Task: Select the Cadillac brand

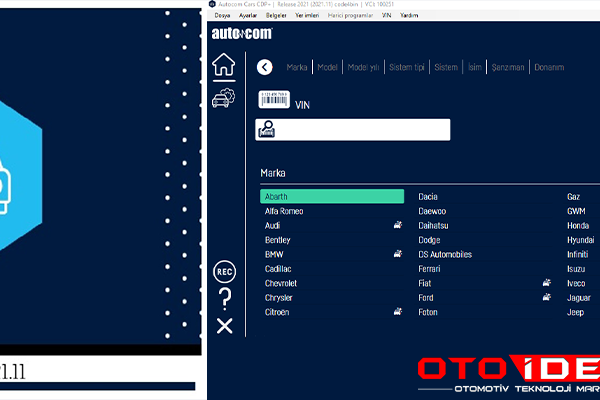Action: (x=278, y=269)
